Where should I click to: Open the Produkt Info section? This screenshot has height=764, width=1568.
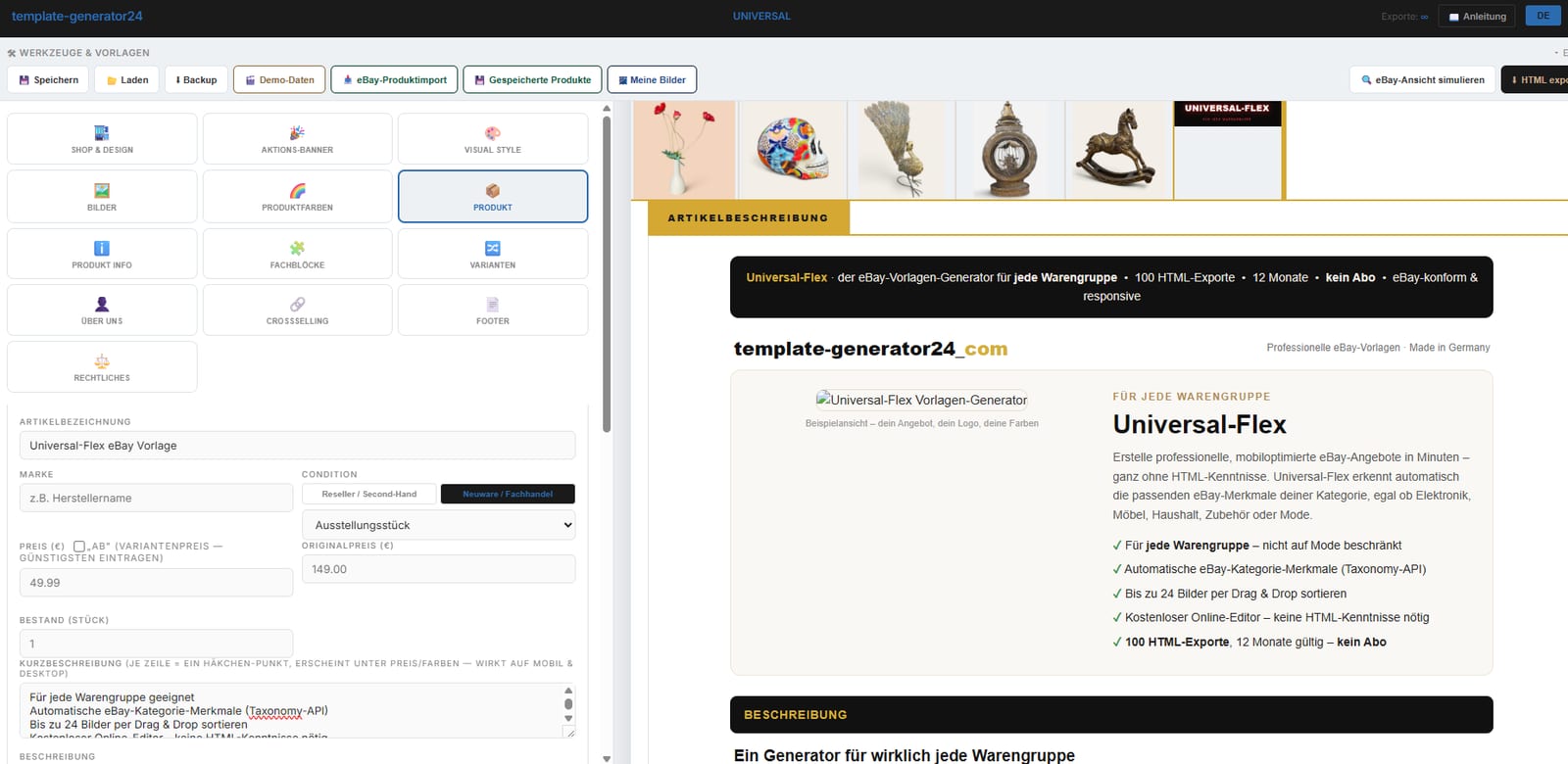pos(102,254)
